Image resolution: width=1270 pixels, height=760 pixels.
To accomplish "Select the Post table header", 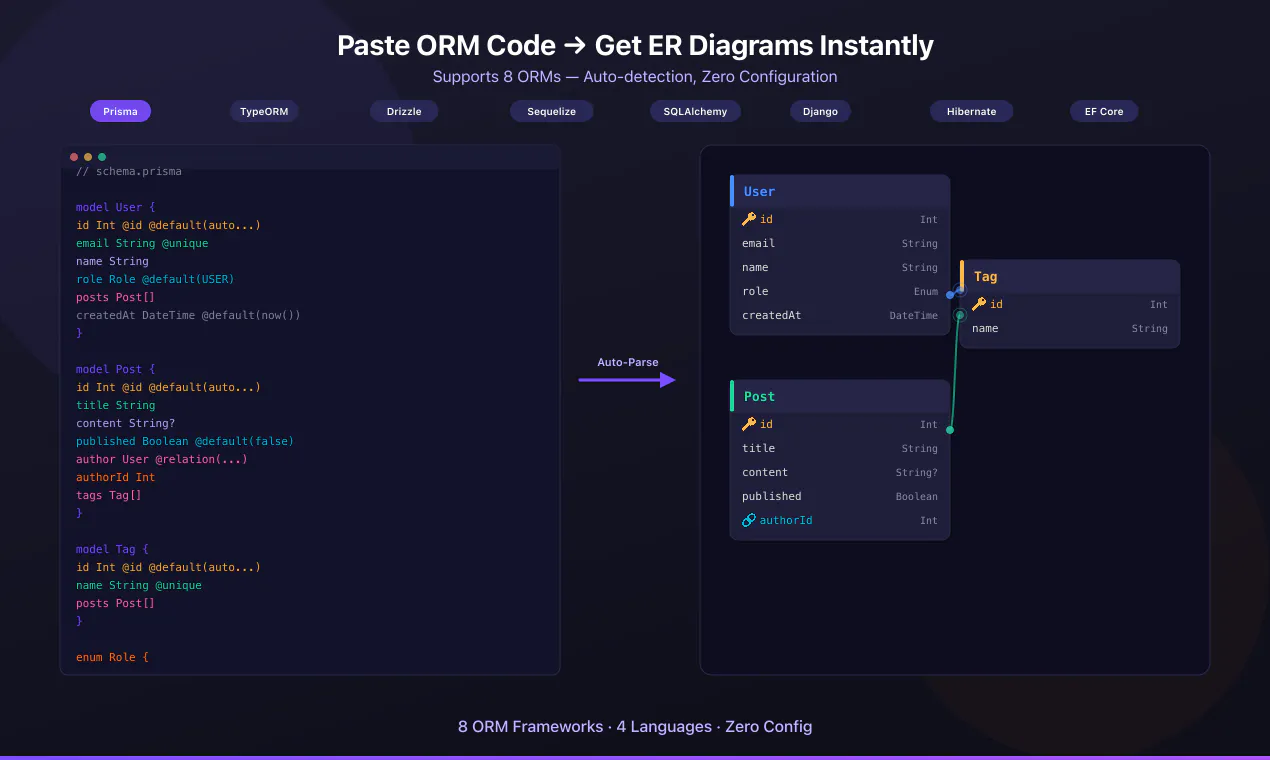I will [x=840, y=396].
